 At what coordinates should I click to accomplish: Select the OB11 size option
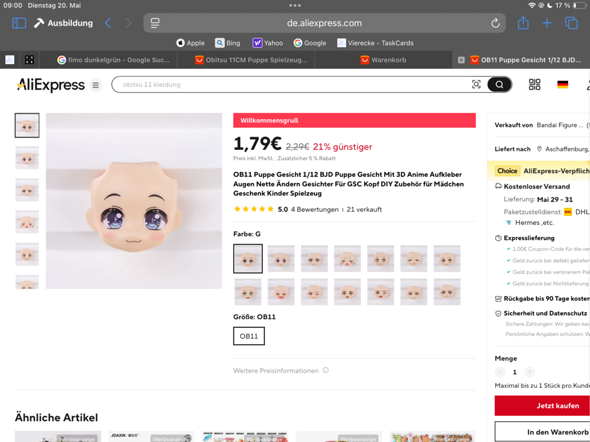[249, 336]
